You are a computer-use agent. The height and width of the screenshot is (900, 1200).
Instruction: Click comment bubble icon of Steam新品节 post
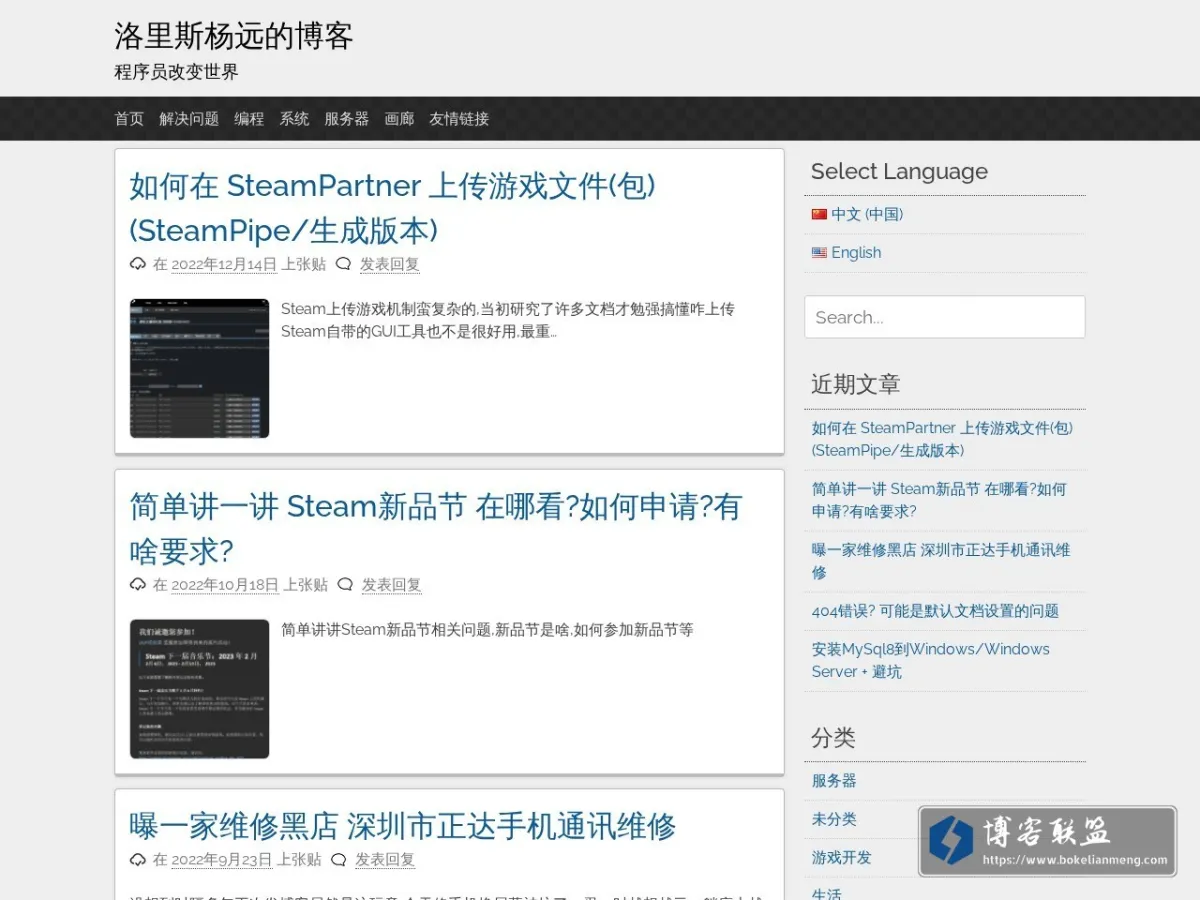point(345,584)
